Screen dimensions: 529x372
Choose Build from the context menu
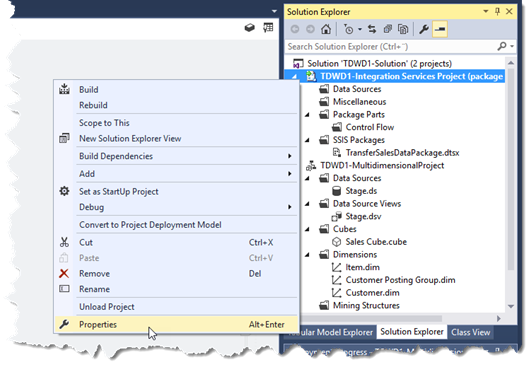(176, 90)
